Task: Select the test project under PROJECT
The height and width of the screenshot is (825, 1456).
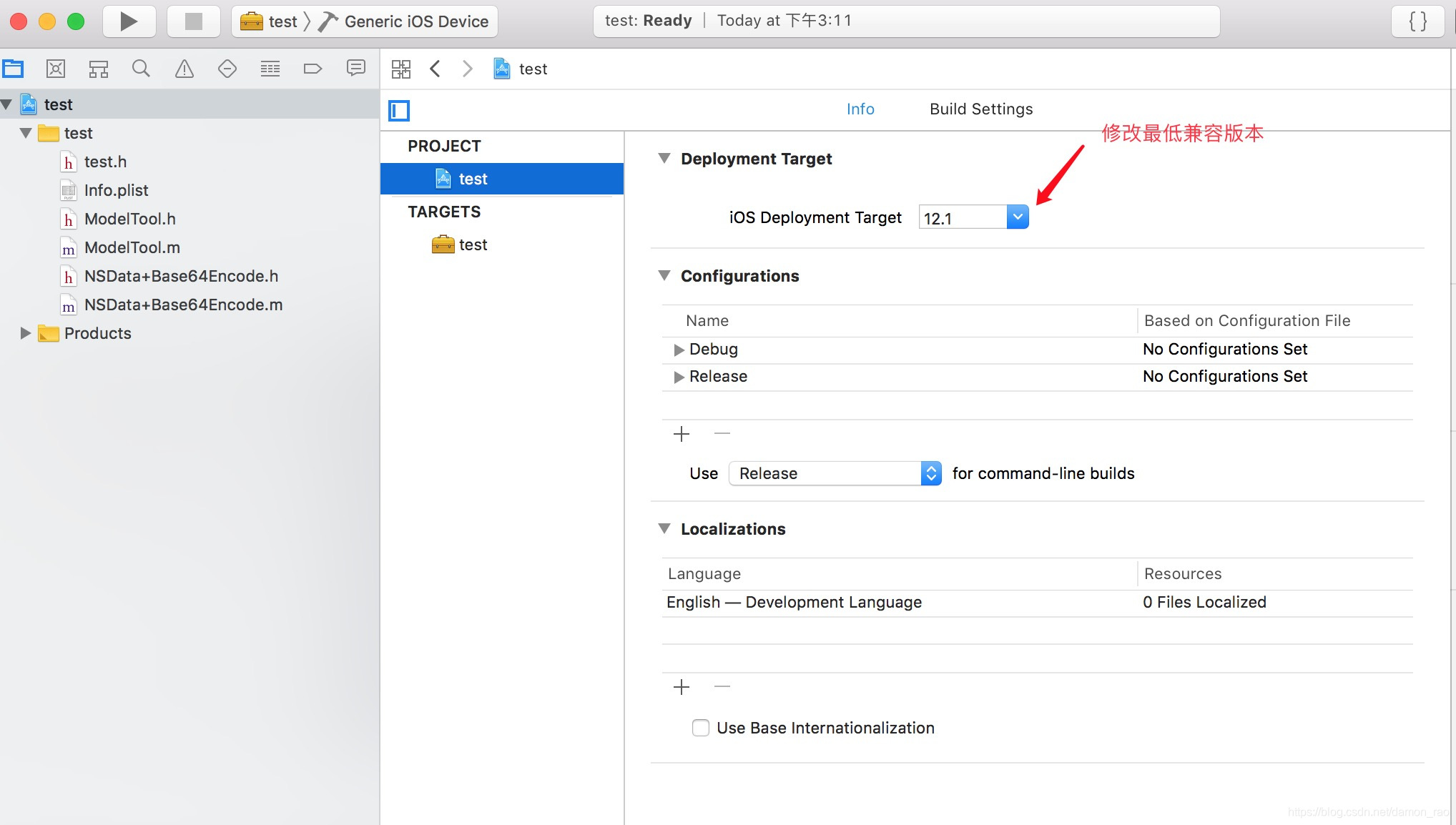Action: [x=502, y=179]
